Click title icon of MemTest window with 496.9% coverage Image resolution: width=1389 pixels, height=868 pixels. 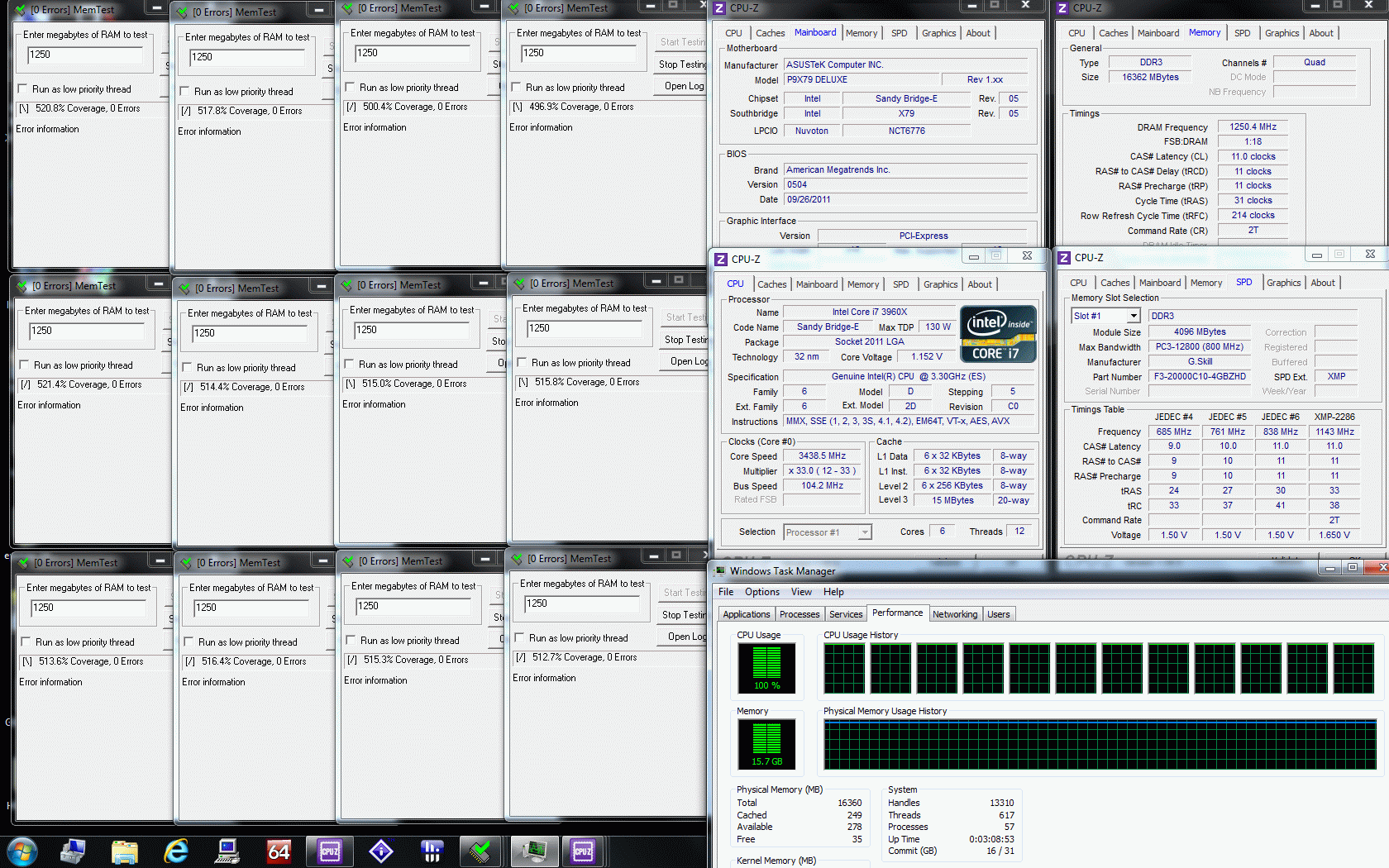[514, 8]
